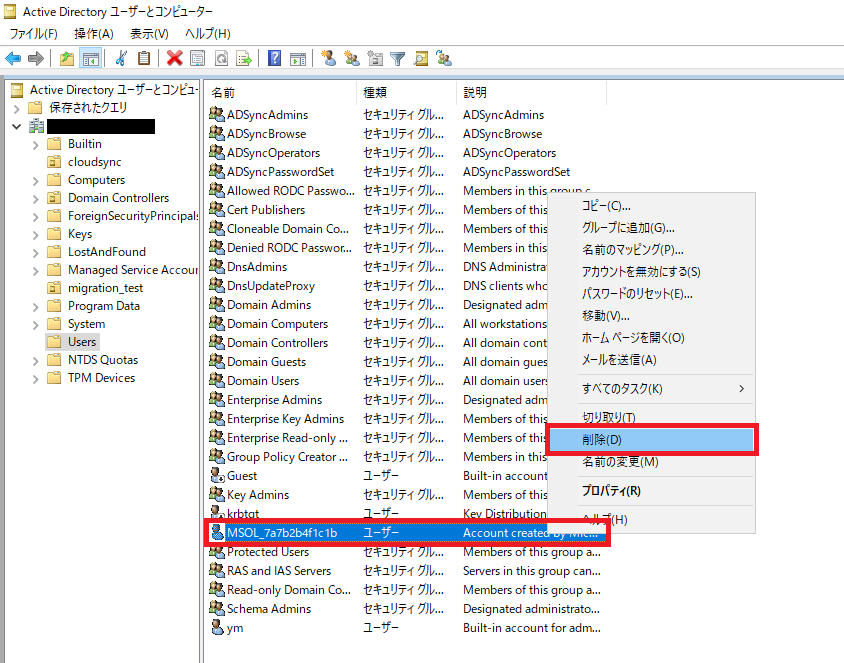844x663 pixels.
Task: Sort by the 説明 column header
Action: click(532, 93)
